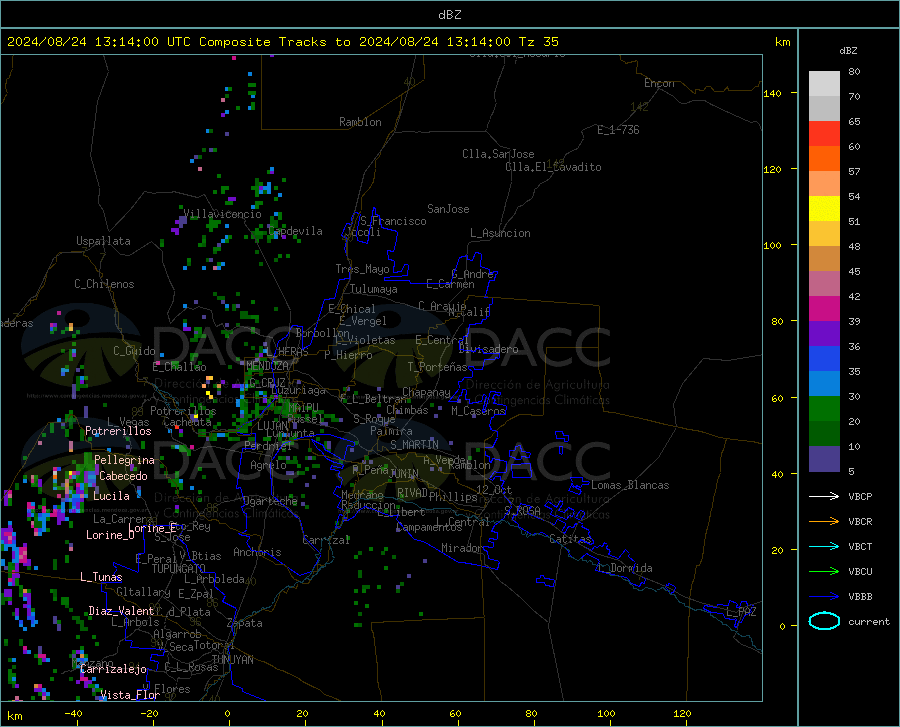Click the TUNUYAN map label
This screenshot has width=900, height=727.
(232, 660)
